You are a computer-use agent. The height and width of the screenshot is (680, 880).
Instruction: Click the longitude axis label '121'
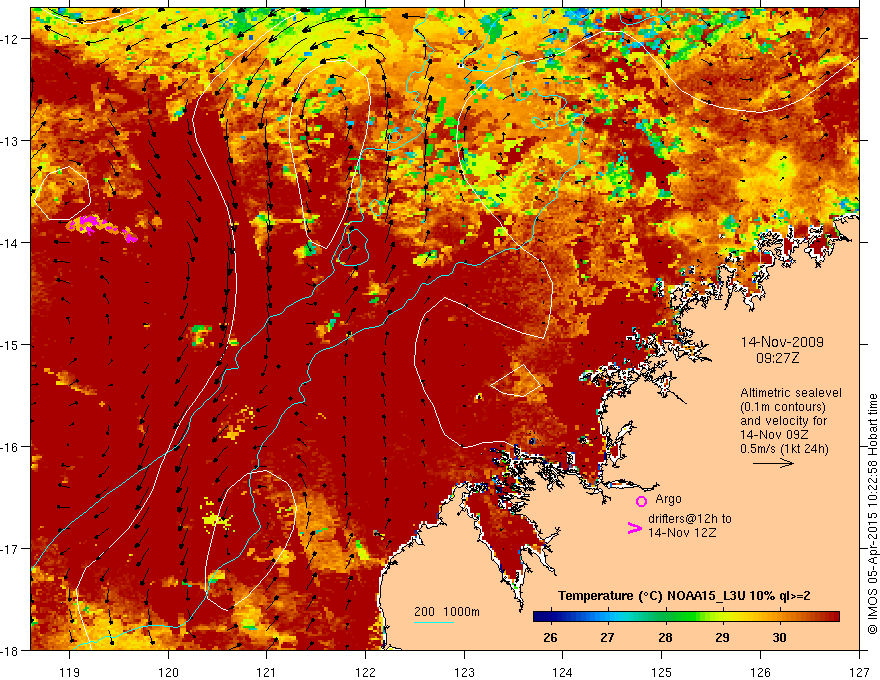tap(267, 672)
